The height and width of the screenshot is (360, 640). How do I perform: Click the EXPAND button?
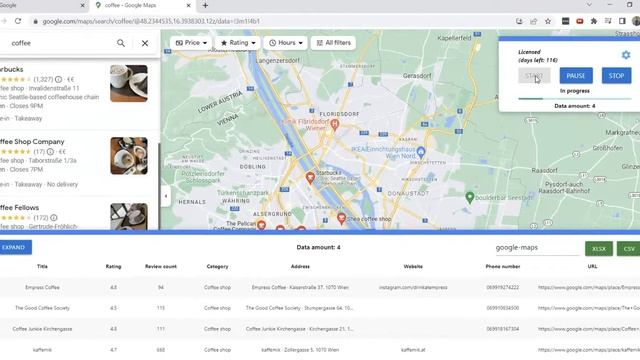point(15,247)
